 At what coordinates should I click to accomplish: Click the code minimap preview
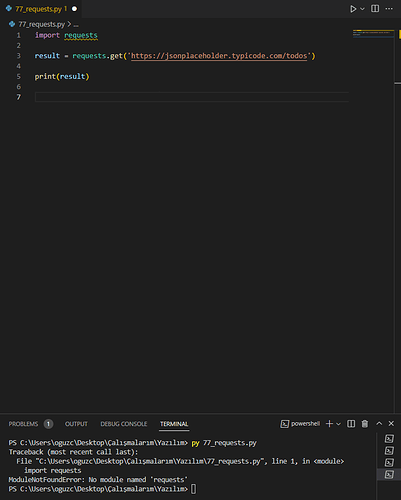[373, 33]
